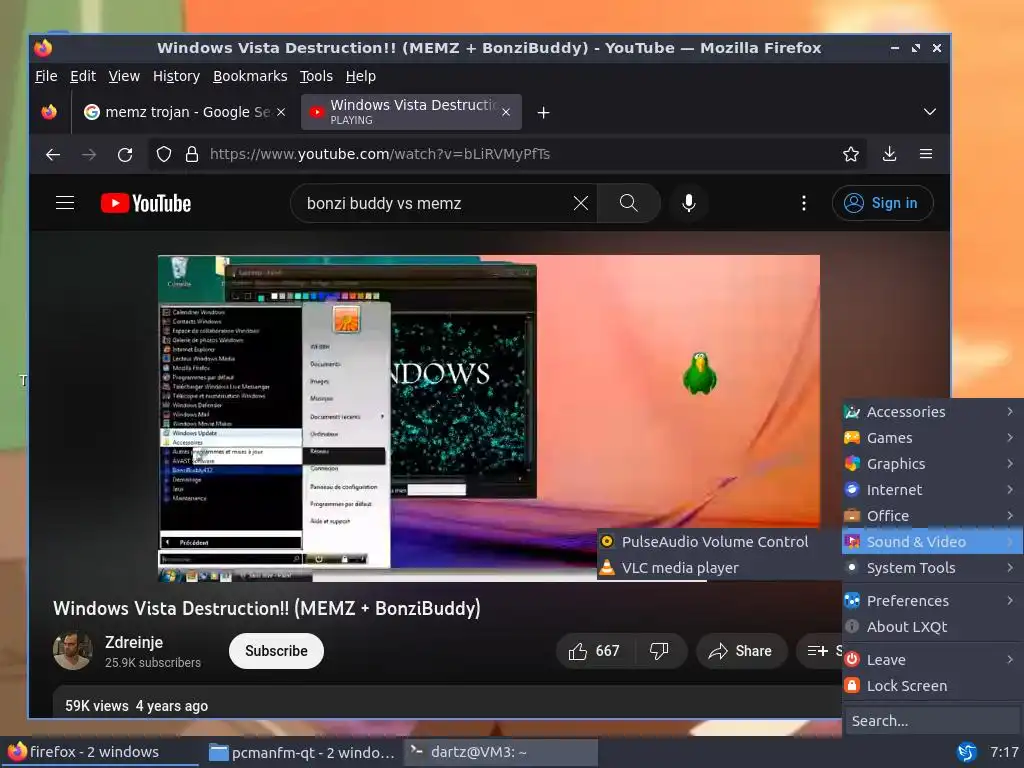This screenshot has height=768, width=1024.
Task: Expand the Graphics submenu
Action: 932,464
